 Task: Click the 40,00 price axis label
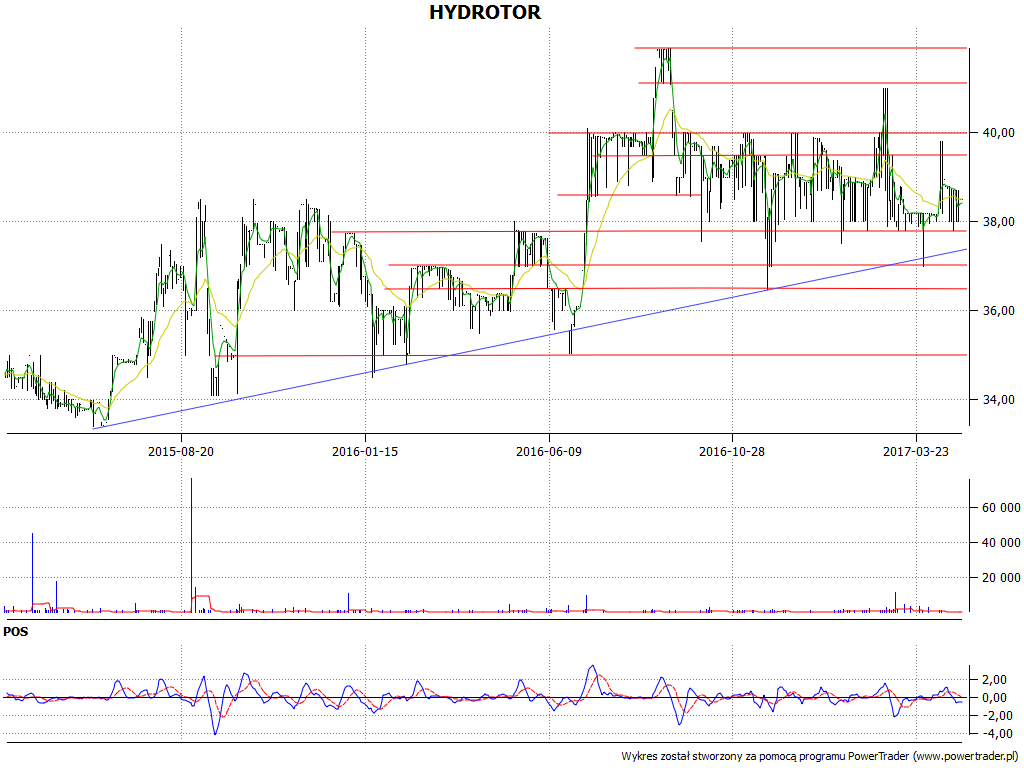click(x=999, y=133)
